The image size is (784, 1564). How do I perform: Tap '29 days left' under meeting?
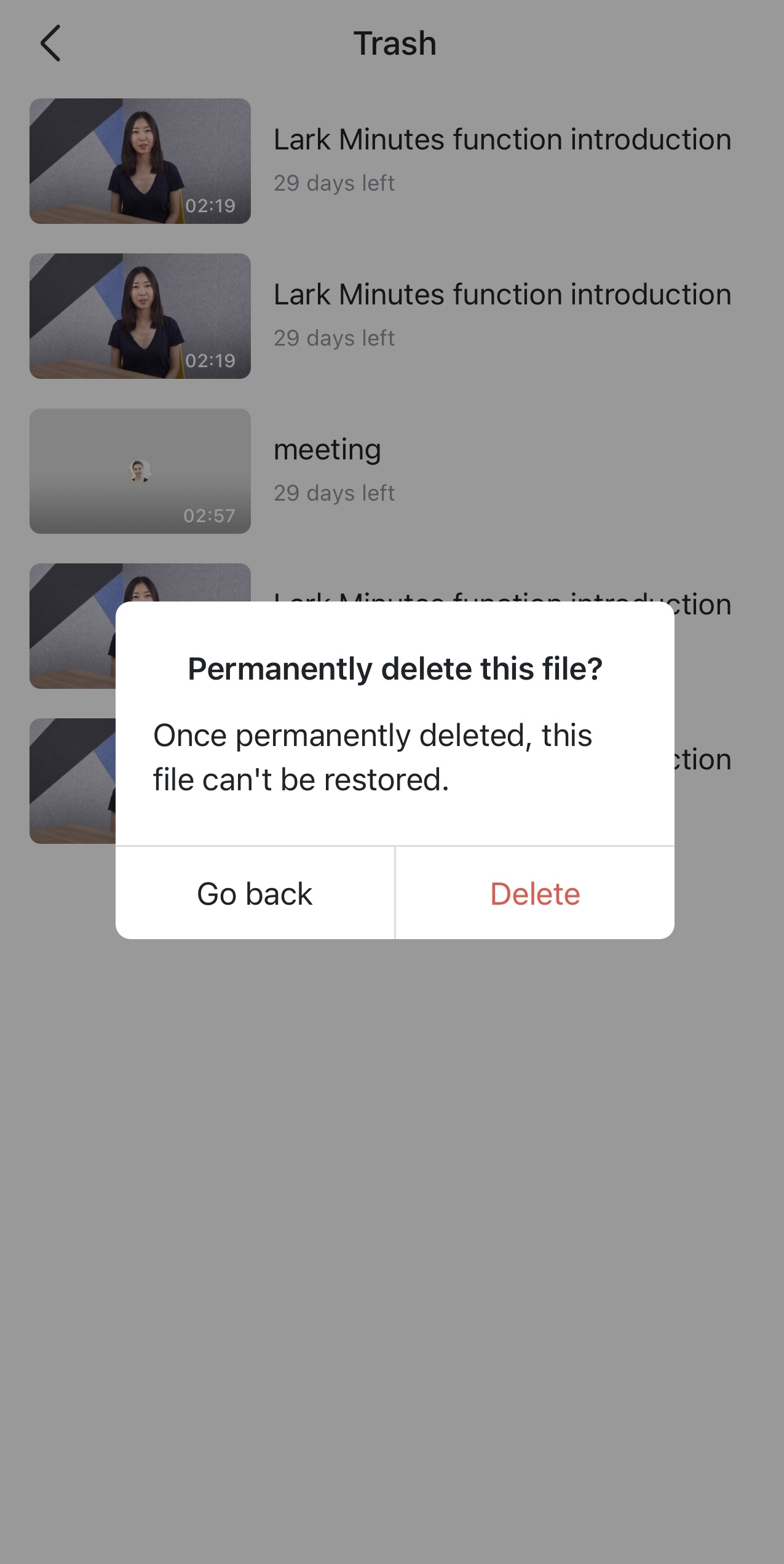coord(334,493)
